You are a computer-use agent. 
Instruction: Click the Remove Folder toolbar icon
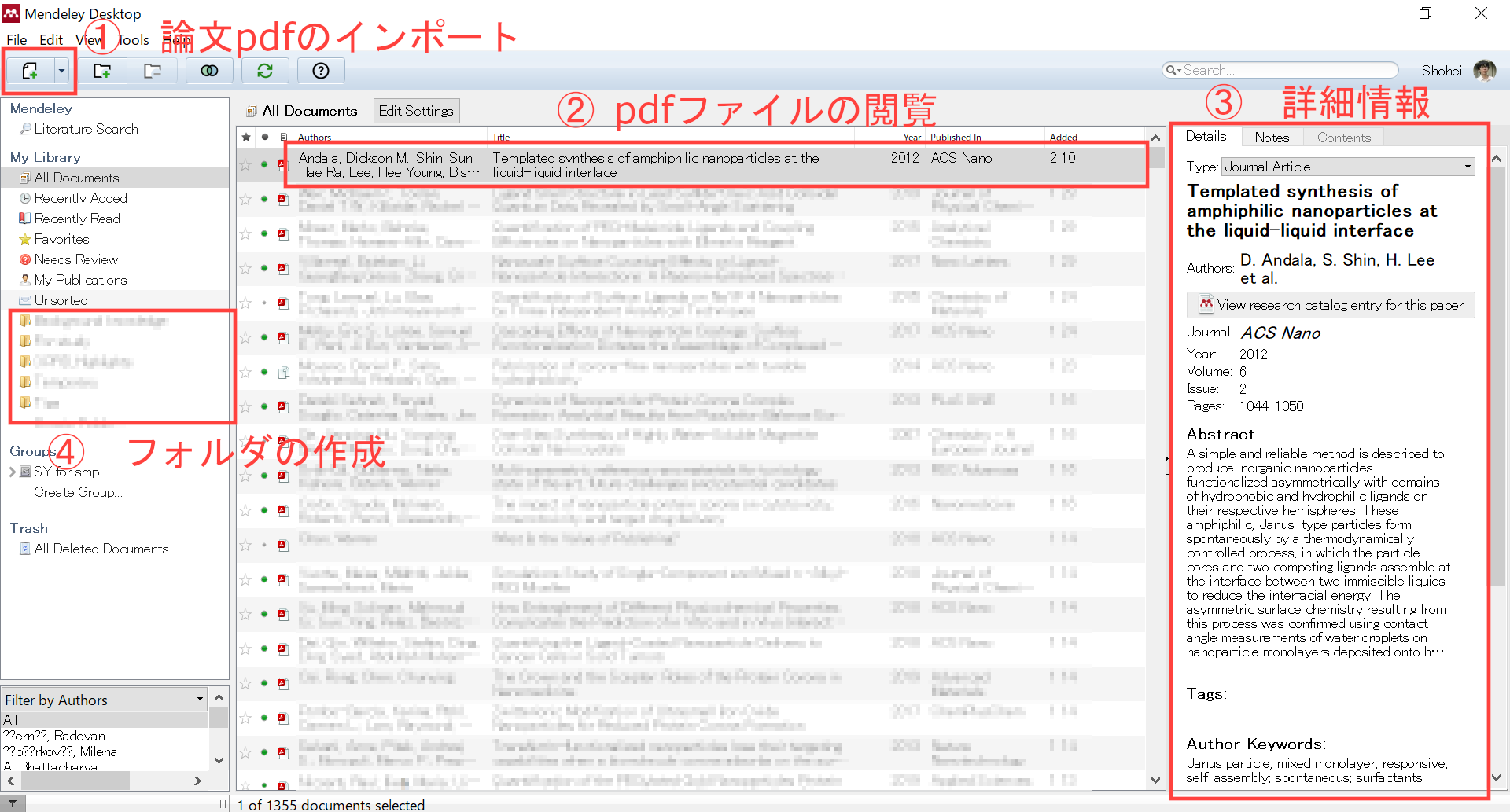[x=153, y=71]
